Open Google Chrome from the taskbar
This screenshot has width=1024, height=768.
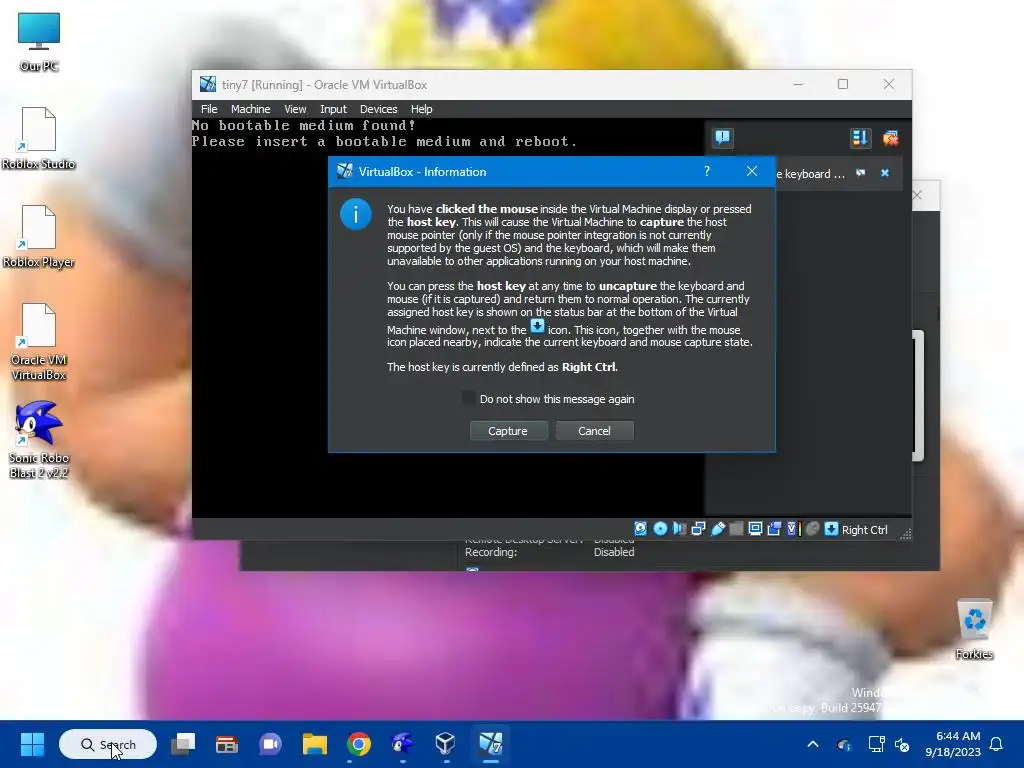pyautogui.click(x=359, y=744)
